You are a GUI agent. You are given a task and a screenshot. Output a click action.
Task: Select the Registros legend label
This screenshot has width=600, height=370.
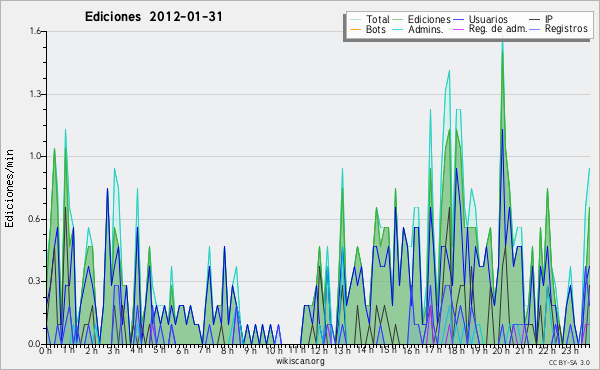(566, 29)
